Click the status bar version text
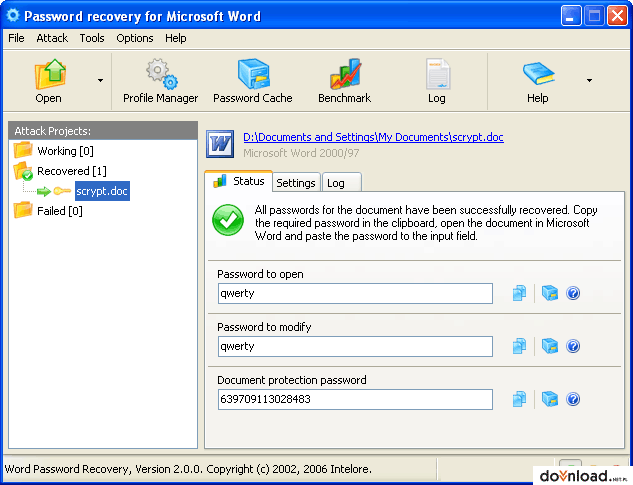This screenshot has height=485, width=633. [x=188, y=469]
